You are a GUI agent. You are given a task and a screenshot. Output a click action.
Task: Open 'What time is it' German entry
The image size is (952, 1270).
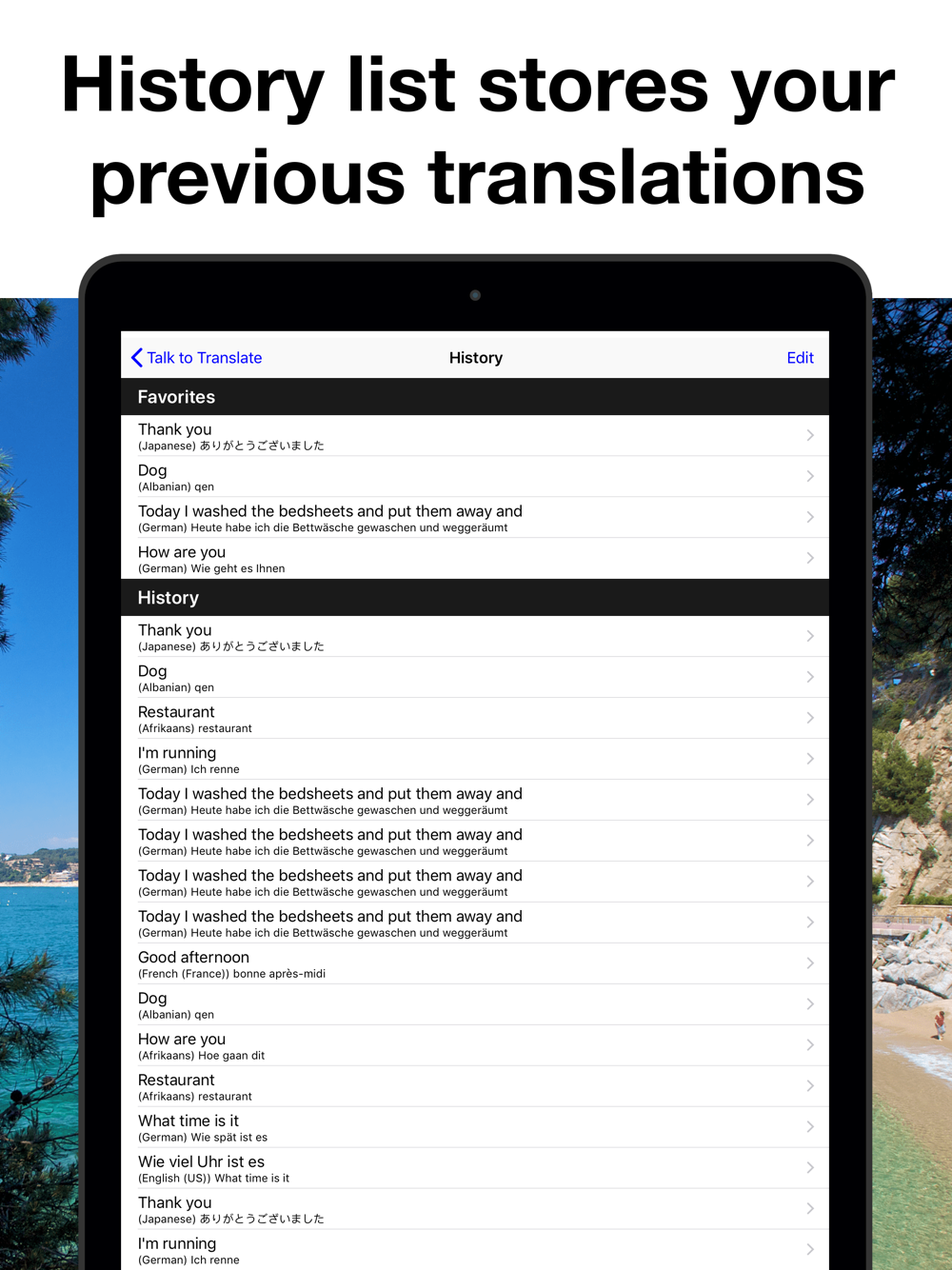click(475, 1128)
